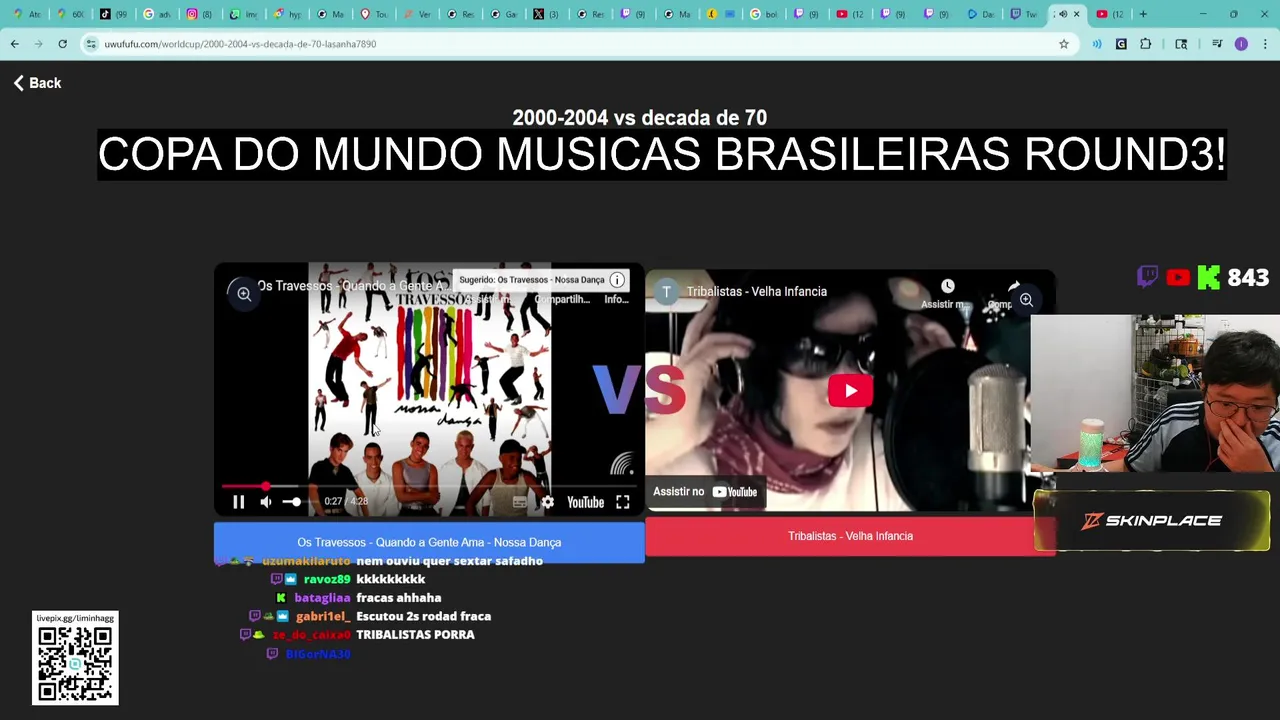Switch to the Google 'bol' tab
The height and width of the screenshot is (720, 1280).
763,14
